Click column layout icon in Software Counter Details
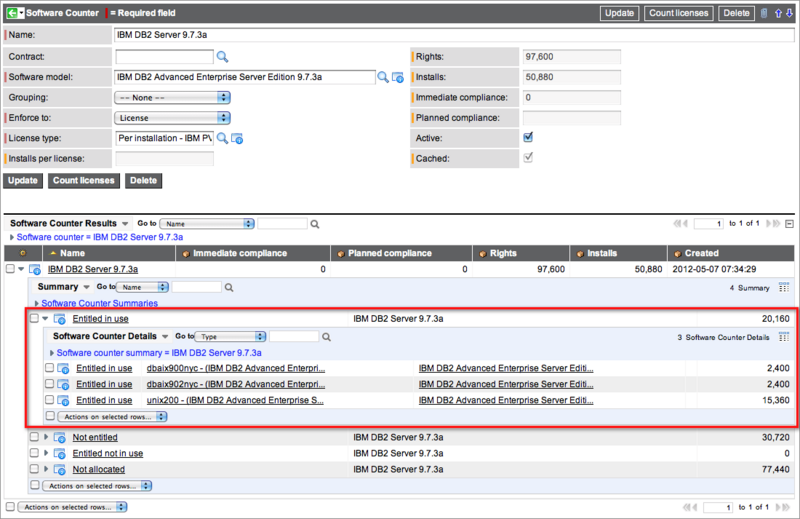The width and height of the screenshot is (800, 519). (784, 337)
